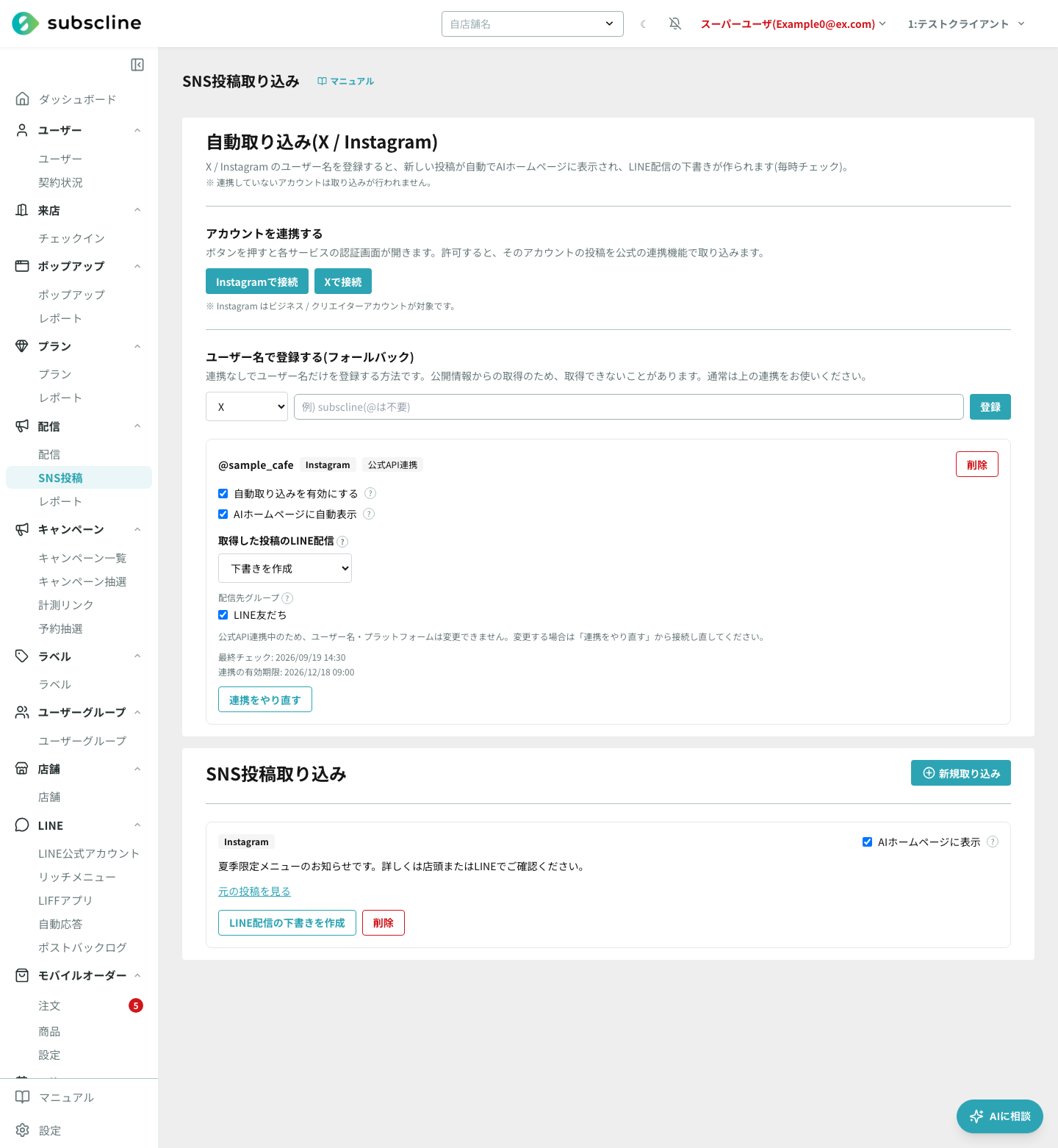Toggle dark mode with the moon icon

[643, 24]
